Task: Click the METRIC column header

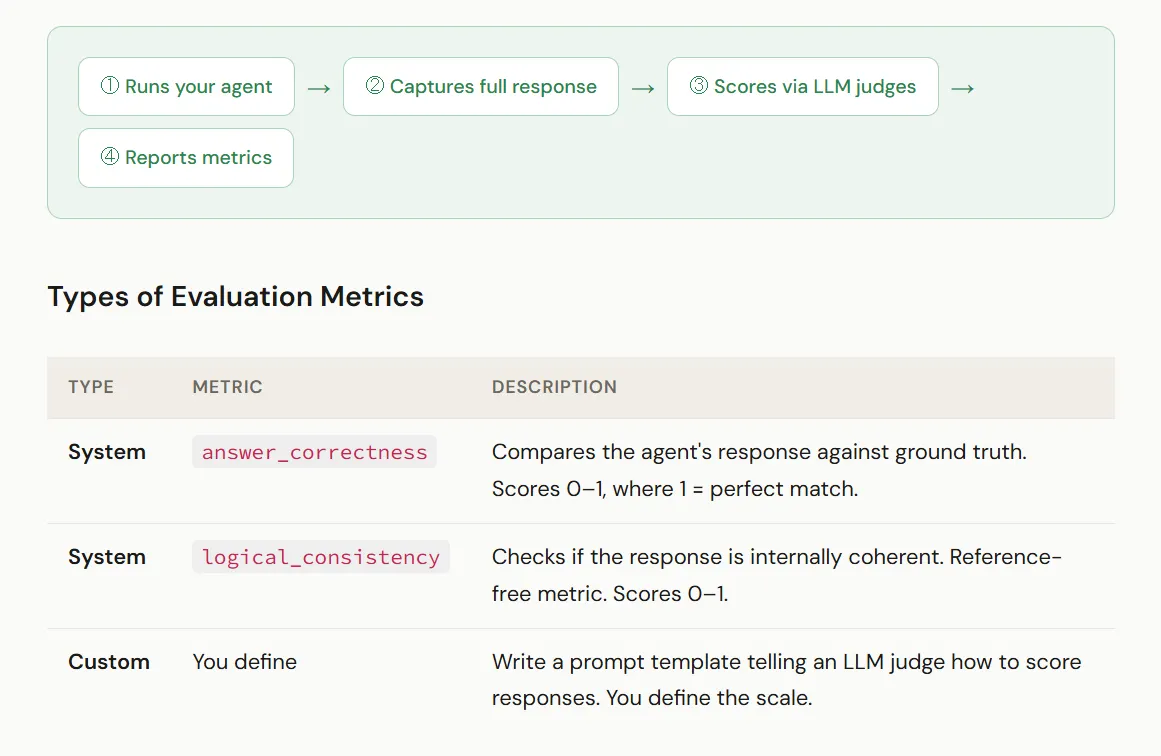Action: (227, 387)
